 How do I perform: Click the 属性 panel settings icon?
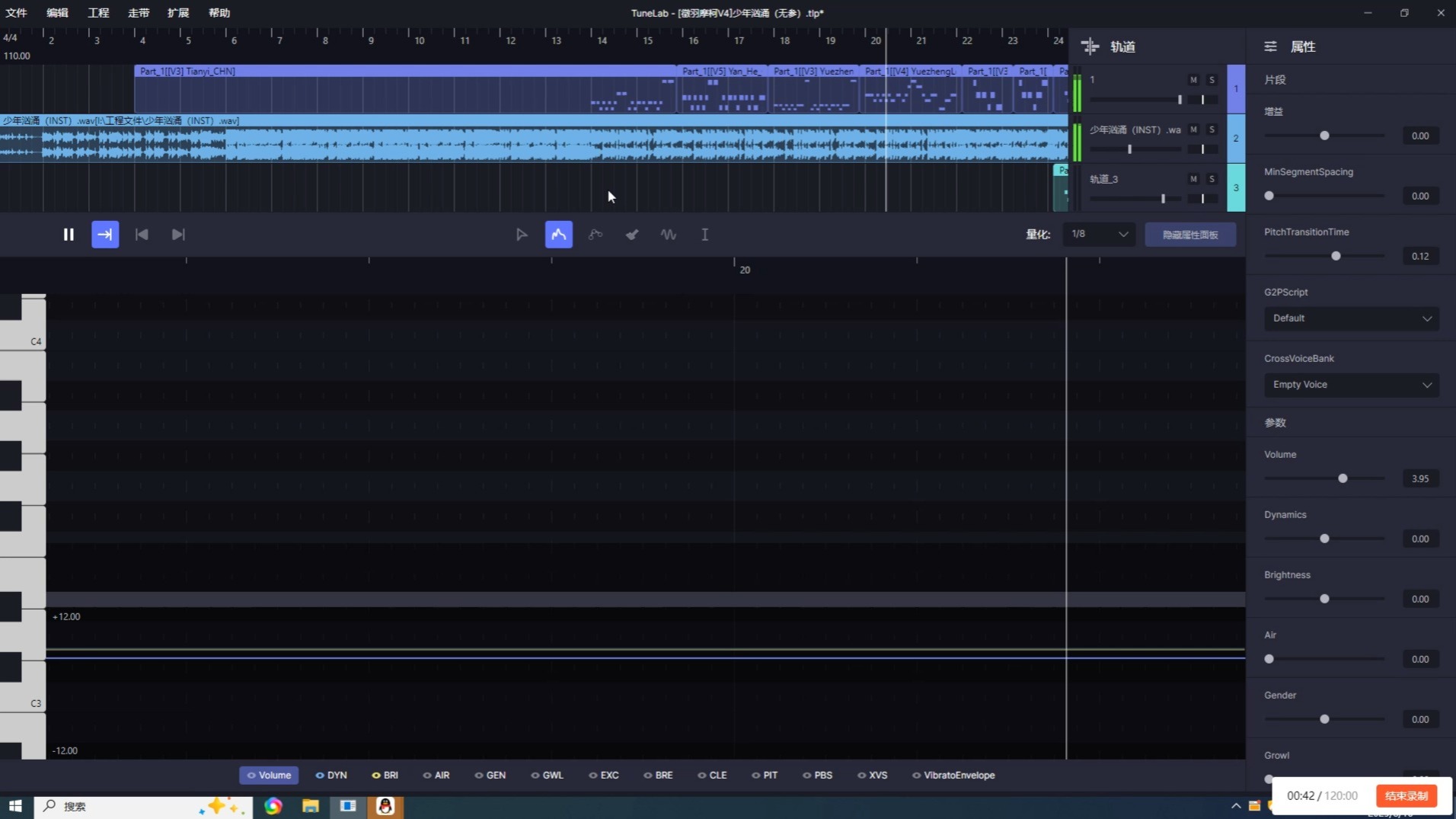[x=1270, y=46]
